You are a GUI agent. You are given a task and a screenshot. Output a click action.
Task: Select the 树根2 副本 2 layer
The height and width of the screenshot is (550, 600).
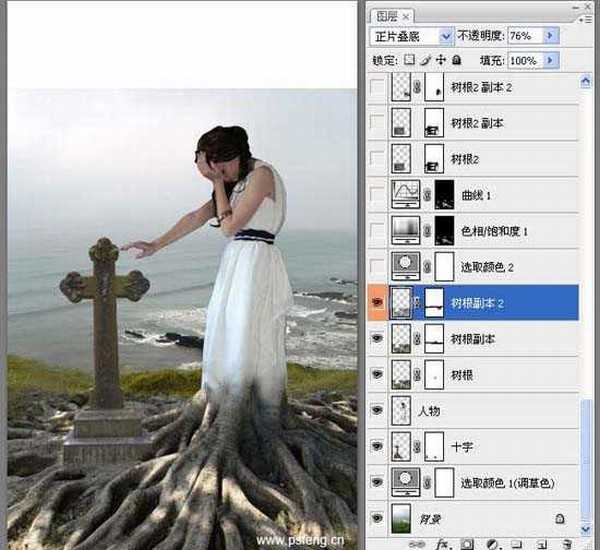481,88
